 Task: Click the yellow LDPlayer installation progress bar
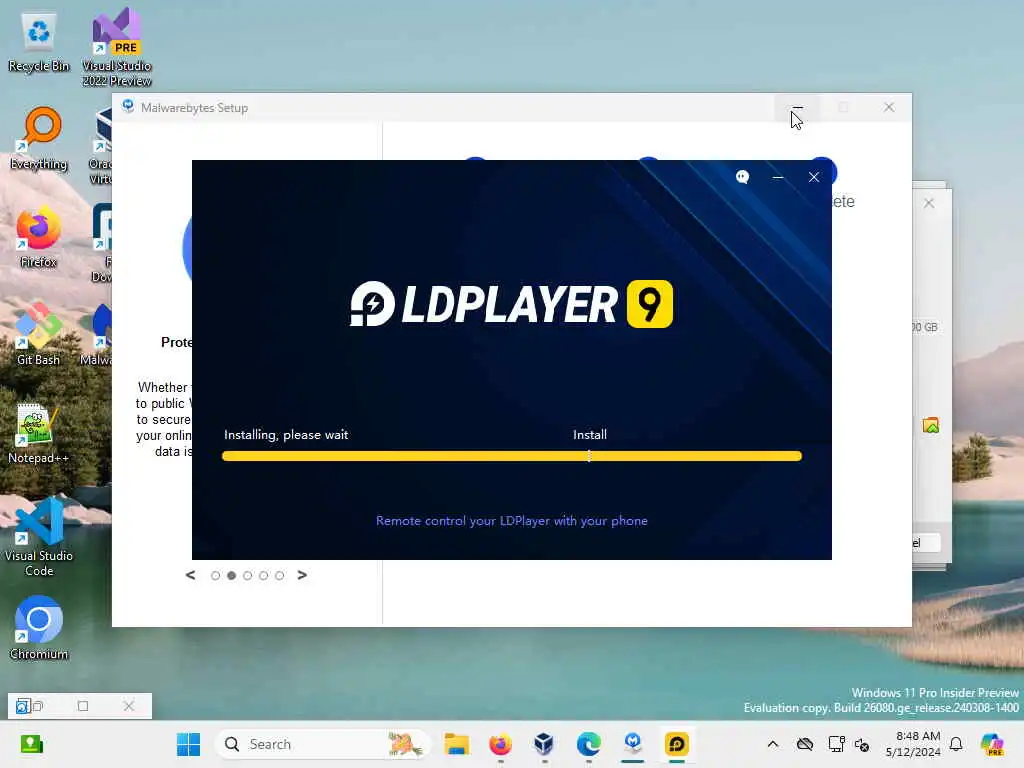[x=511, y=456]
